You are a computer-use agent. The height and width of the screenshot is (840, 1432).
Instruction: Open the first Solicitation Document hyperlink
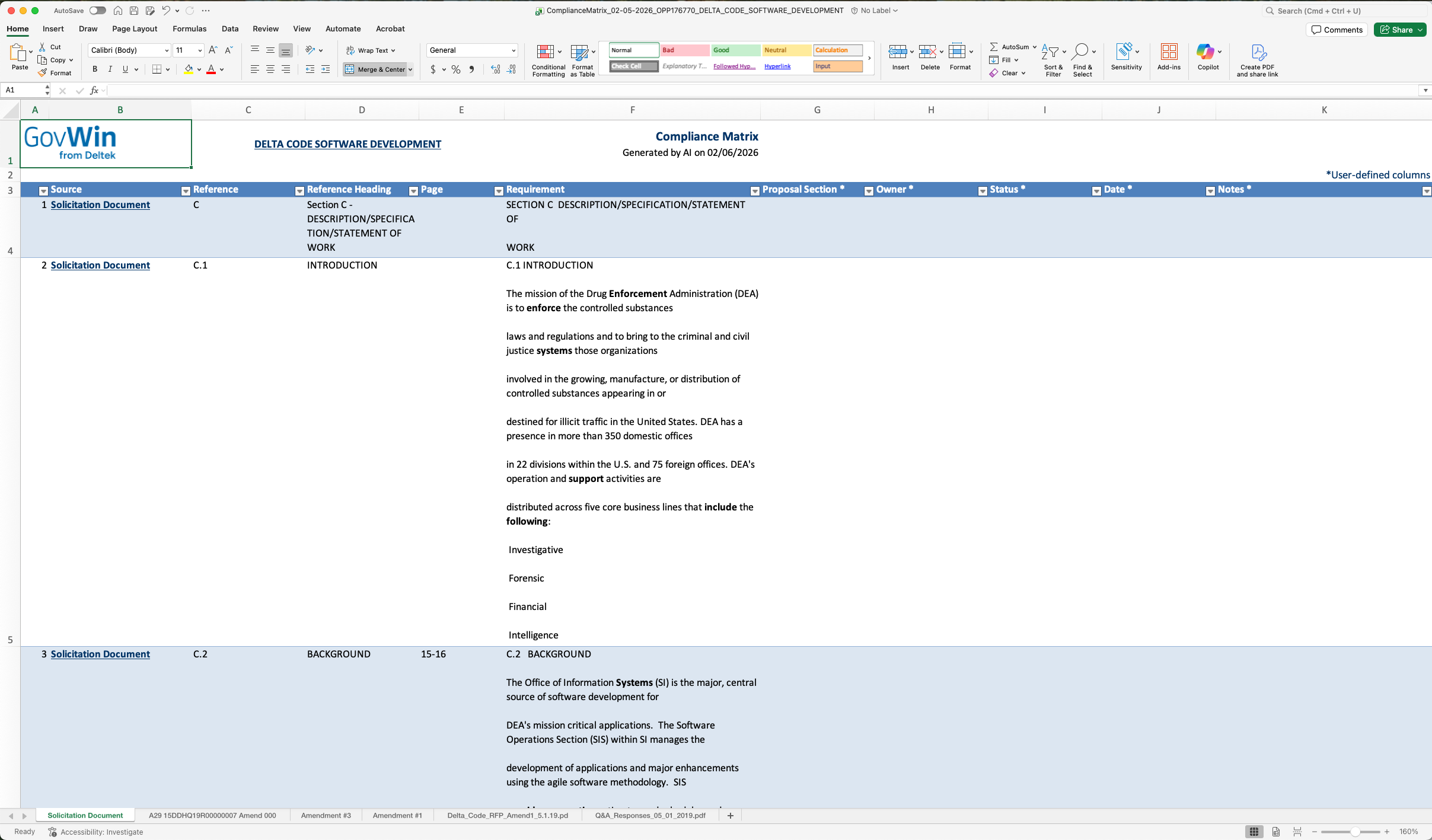(100, 205)
